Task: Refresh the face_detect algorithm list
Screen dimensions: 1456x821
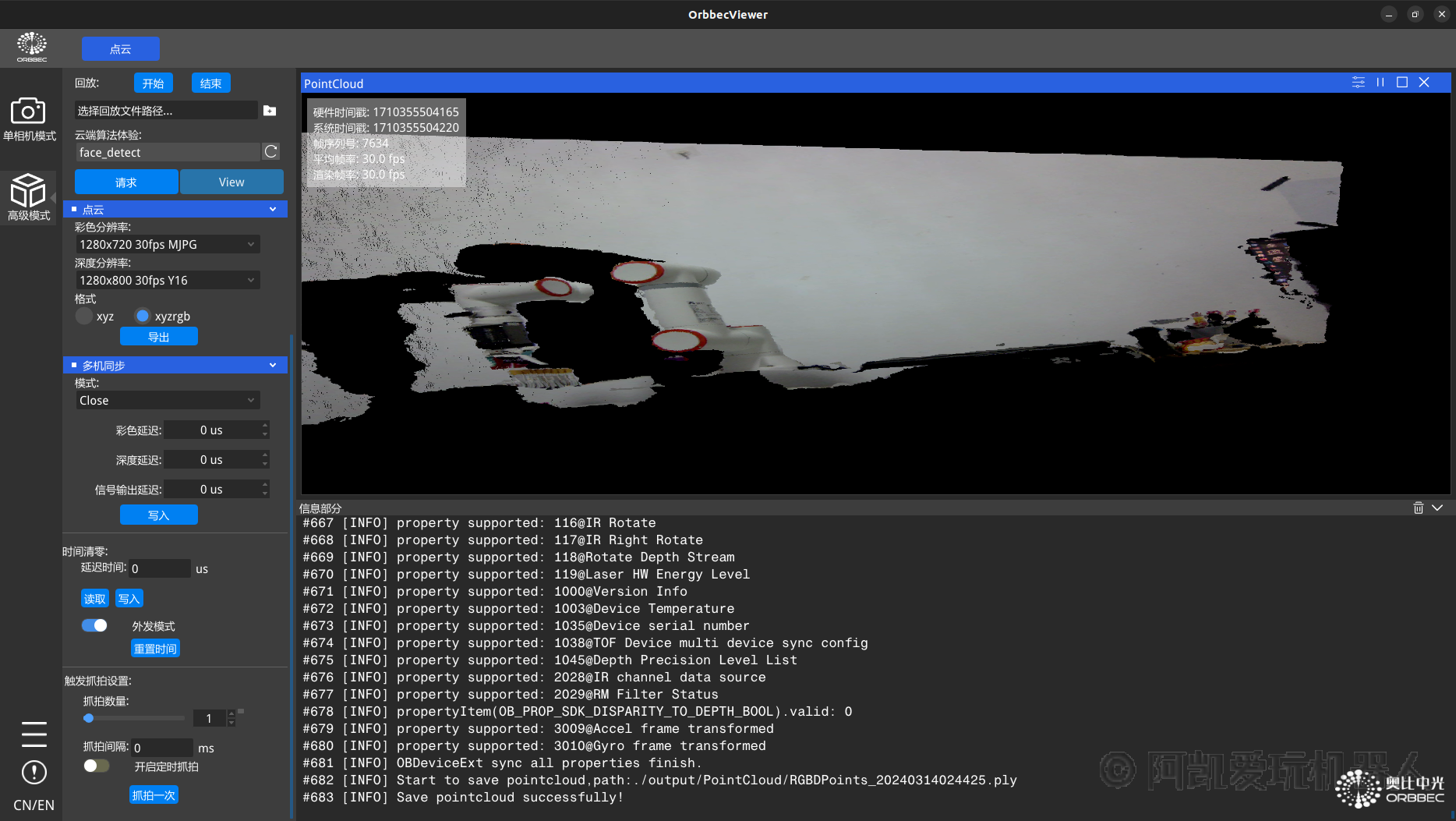Action: point(270,152)
